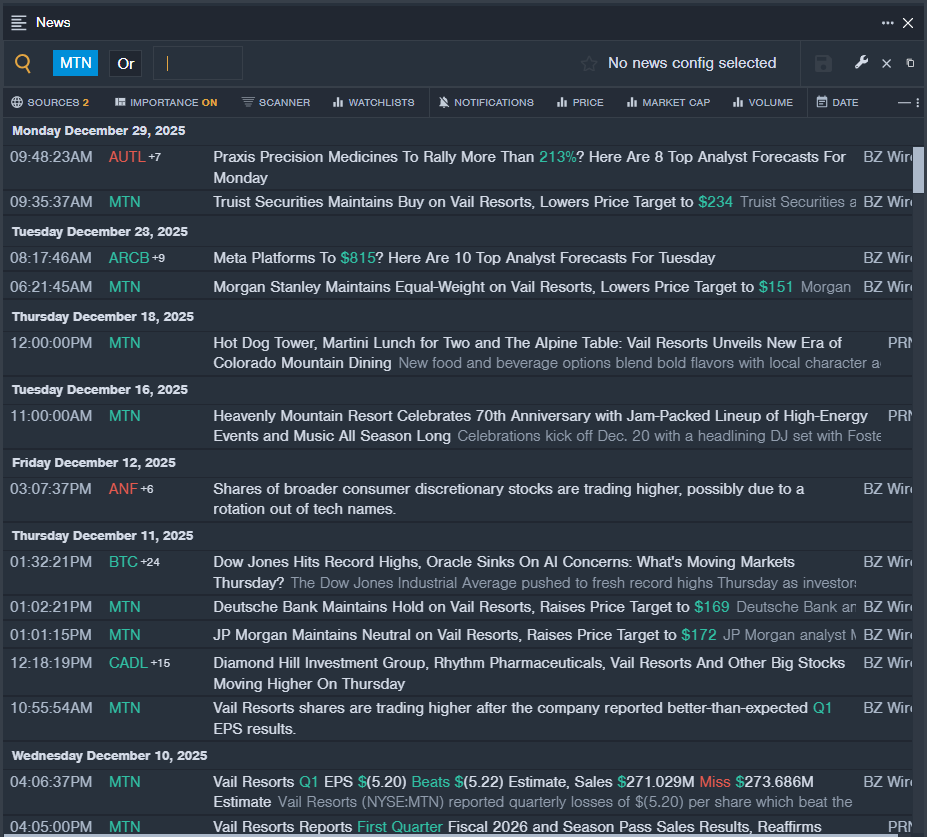Click the News panel list icon in title bar
Image resolution: width=927 pixels, height=837 pixels.
pyautogui.click(x=19, y=22)
